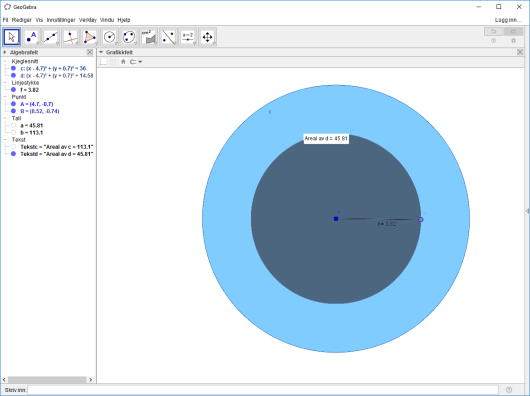
Task: Select the Move Graphics View tool
Action: 208,37
